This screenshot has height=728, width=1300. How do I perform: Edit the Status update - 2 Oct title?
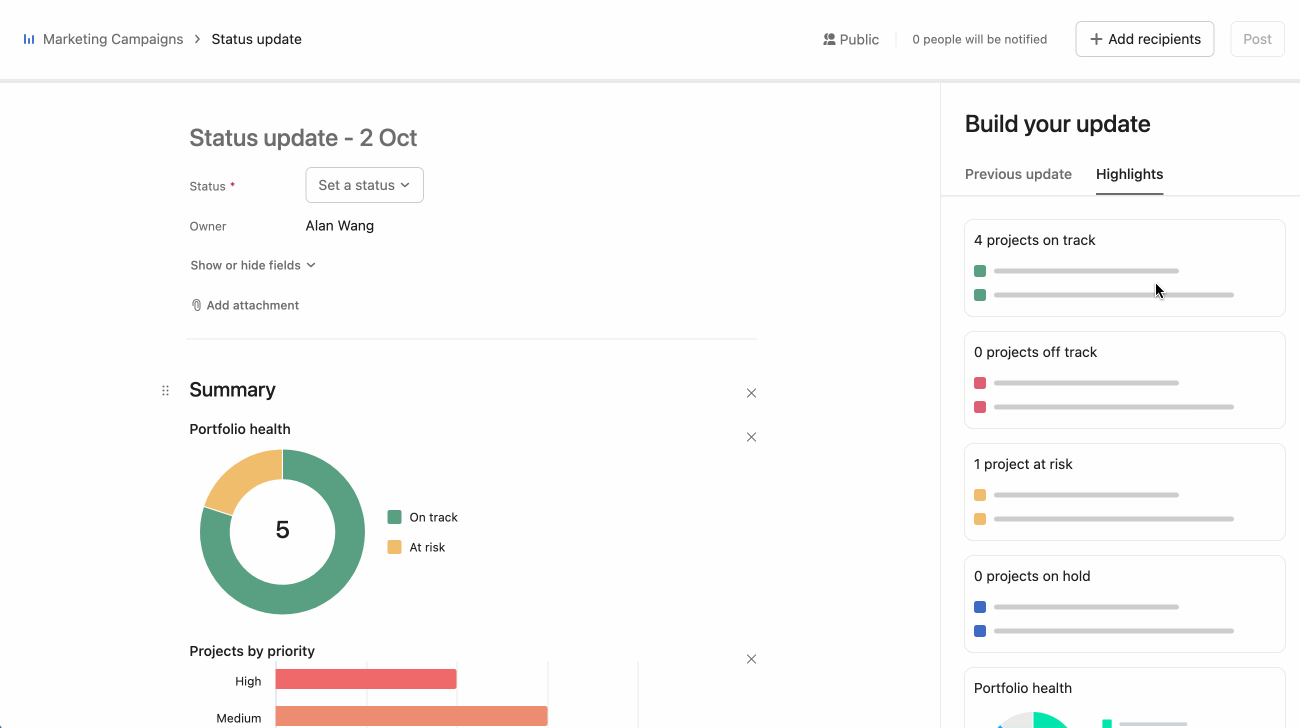click(303, 138)
